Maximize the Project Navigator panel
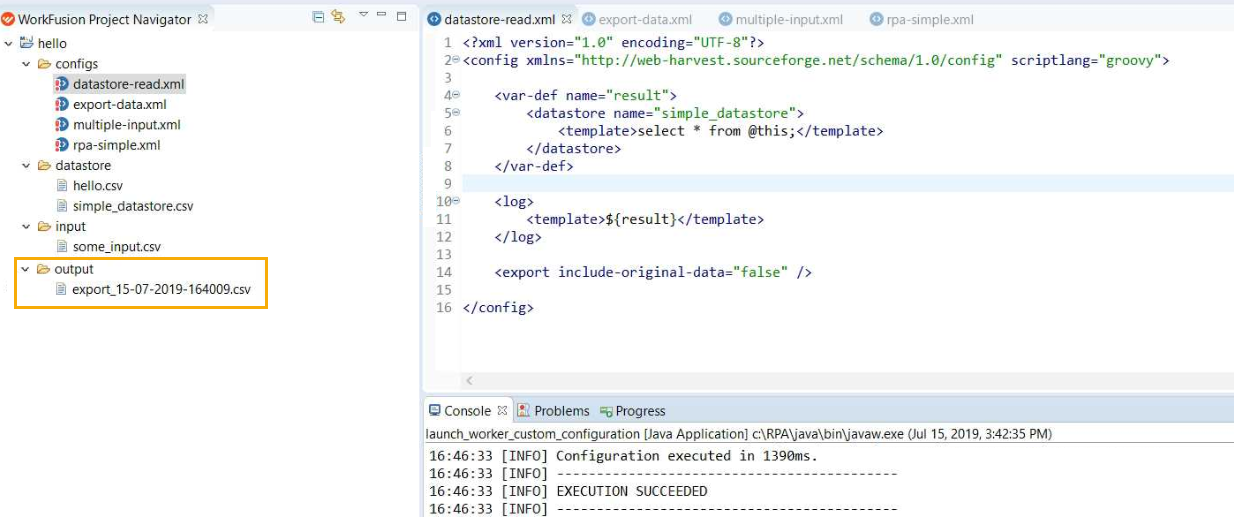This screenshot has height=517, width=1234. tap(402, 16)
